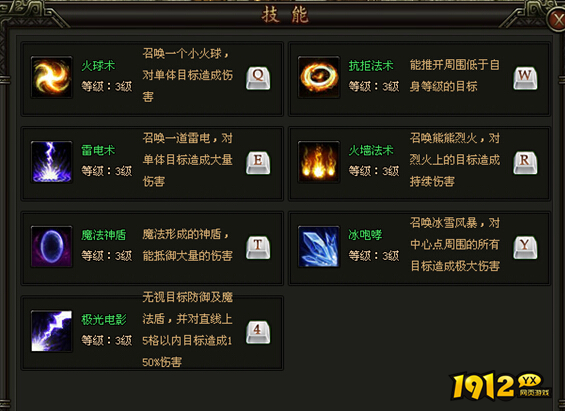Click the T hotkey for 魔法神盾
The height and width of the screenshot is (411, 565).
tap(258, 248)
